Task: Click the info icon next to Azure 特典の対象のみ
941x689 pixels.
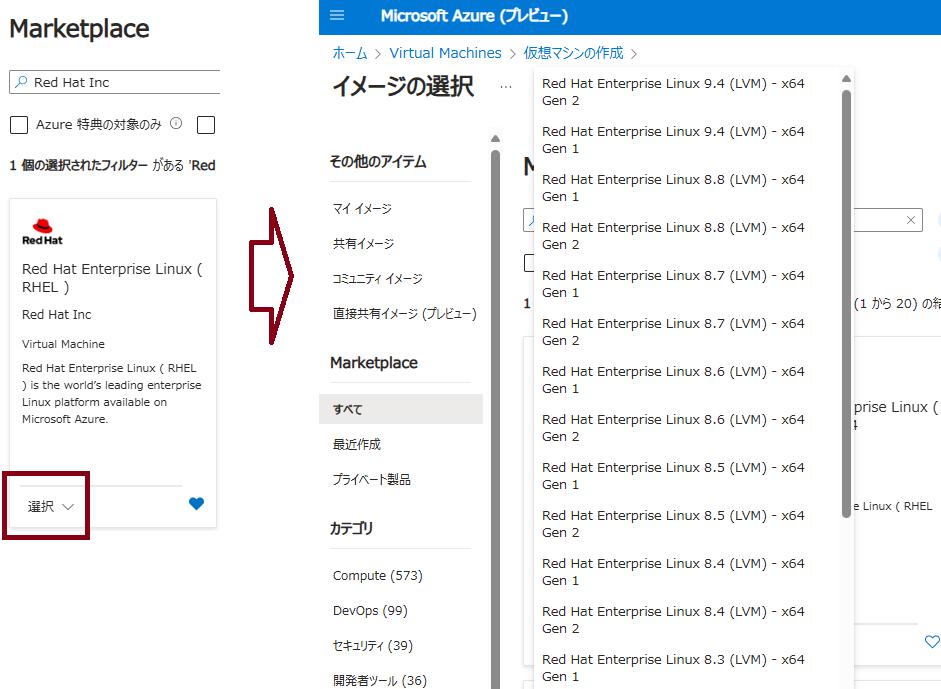Action: [176, 123]
